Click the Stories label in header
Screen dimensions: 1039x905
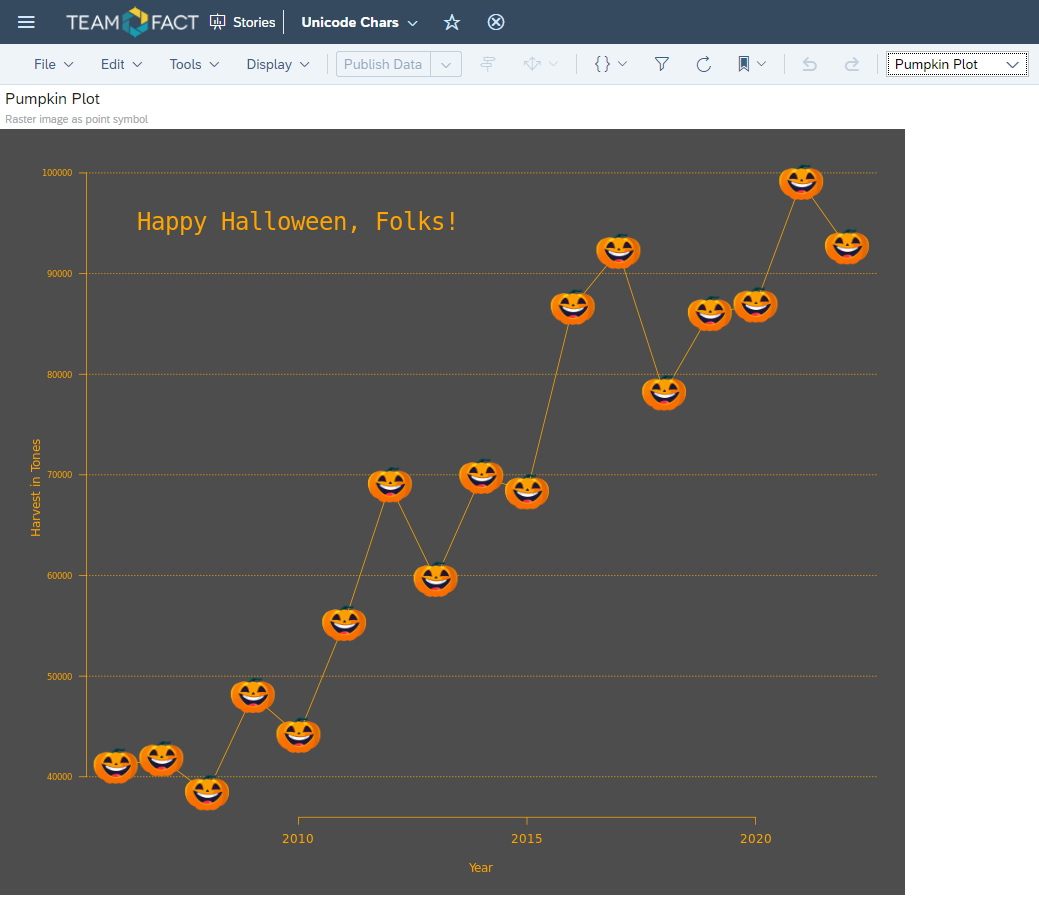point(254,23)
